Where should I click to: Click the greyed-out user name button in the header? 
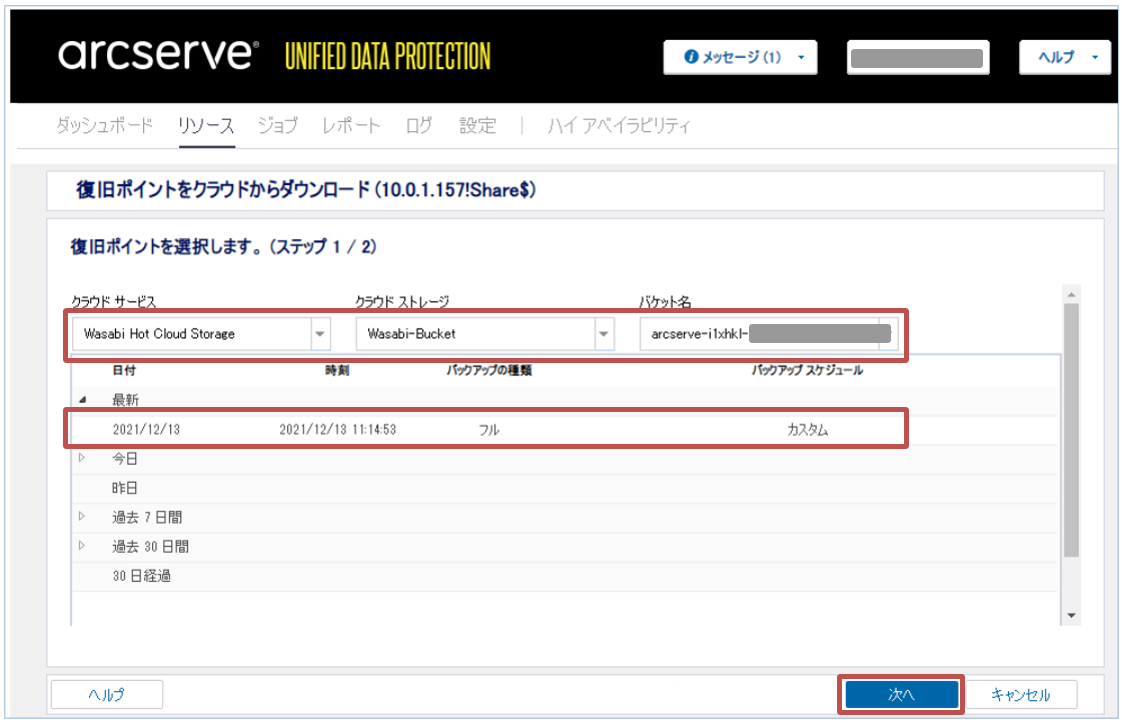(x=917, y=58)
